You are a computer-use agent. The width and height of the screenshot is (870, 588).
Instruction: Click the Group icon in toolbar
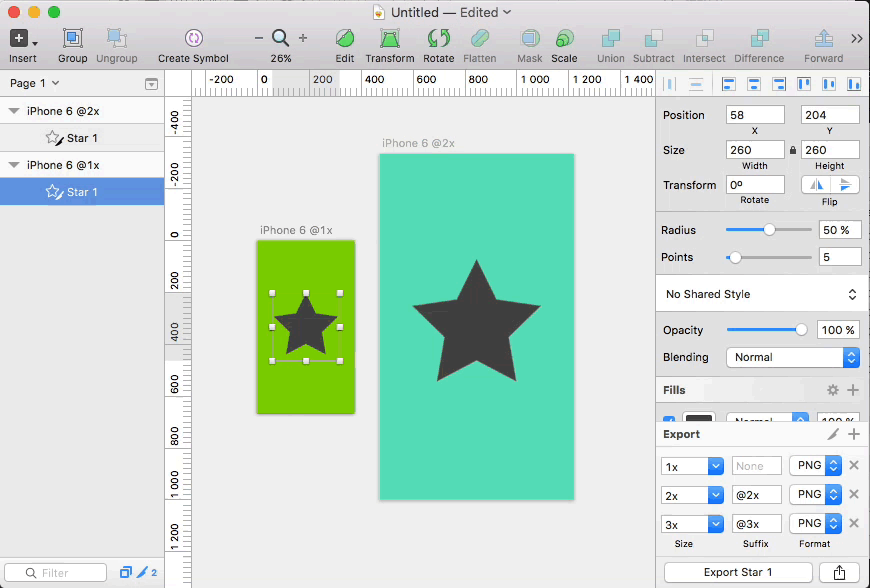72,39
